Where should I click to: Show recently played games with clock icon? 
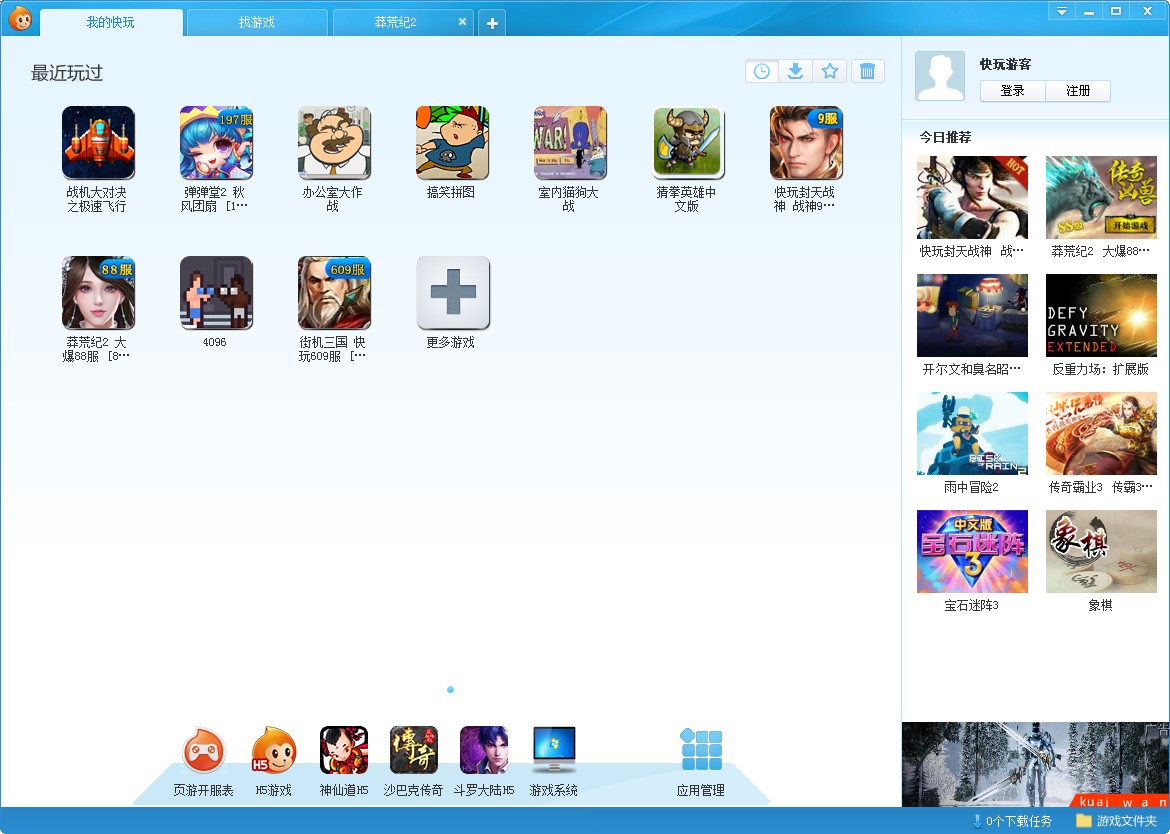coord(762,72)
